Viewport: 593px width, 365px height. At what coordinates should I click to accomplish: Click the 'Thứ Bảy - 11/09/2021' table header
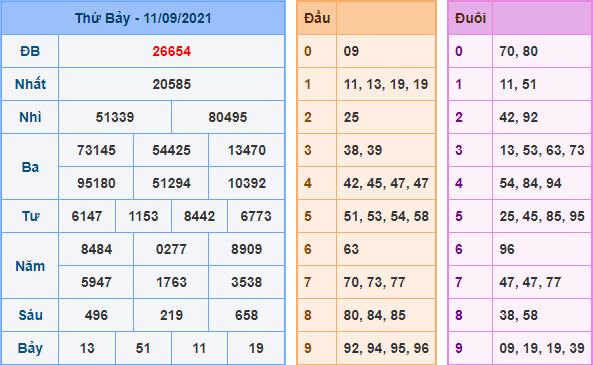click(x=143, y=18)
